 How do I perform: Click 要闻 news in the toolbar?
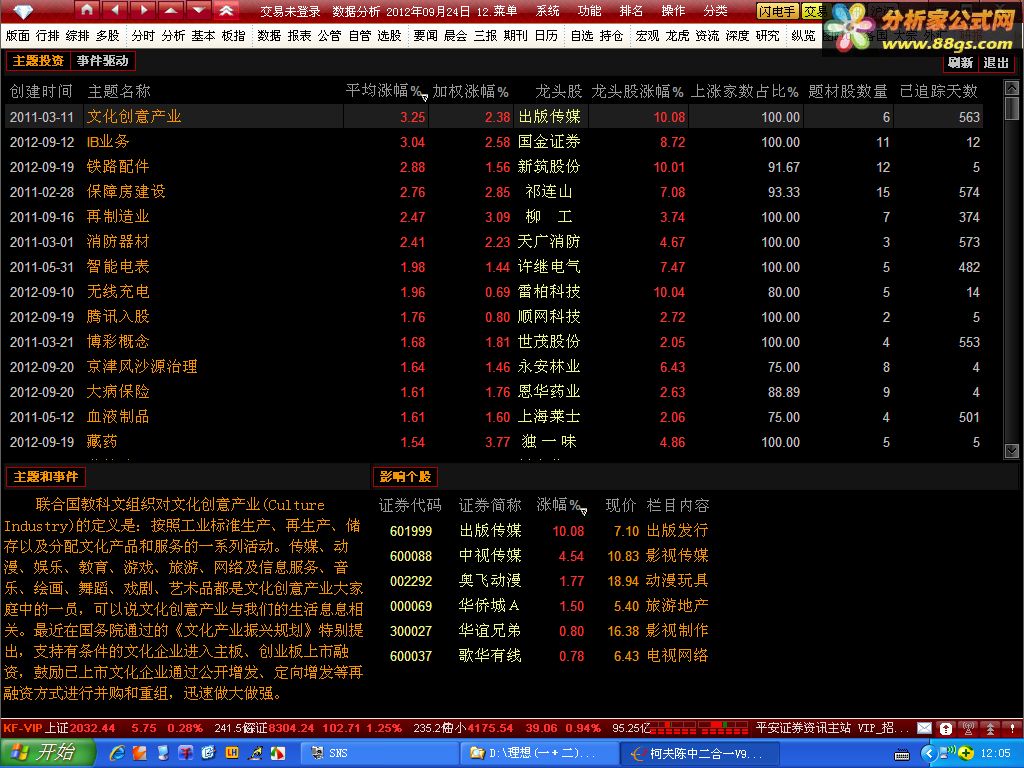pyautogui.click(x=426, y=36)
